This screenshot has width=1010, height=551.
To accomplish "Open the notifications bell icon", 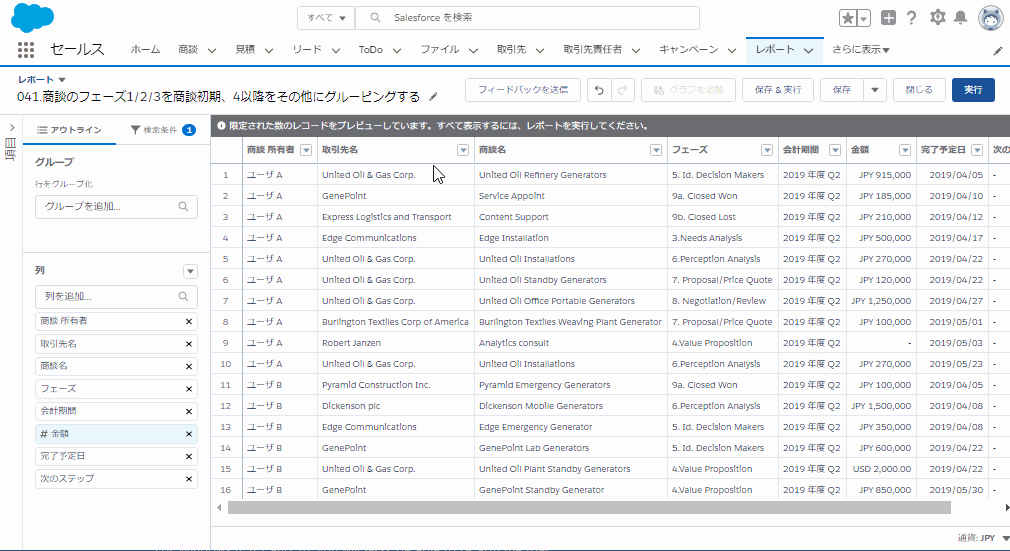I will pos(960,17).
